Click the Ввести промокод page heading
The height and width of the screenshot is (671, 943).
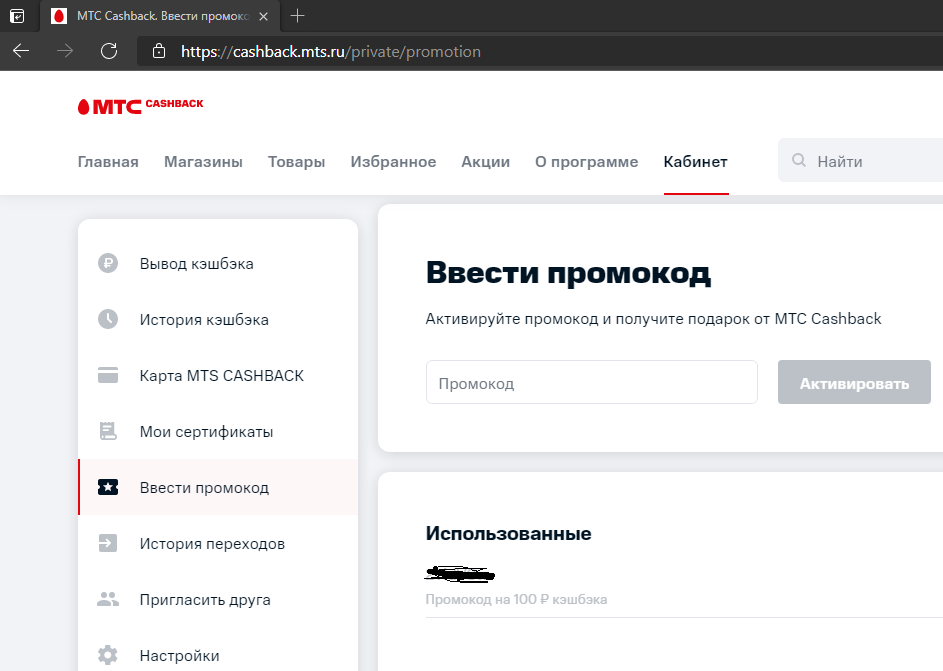pos(568,272)
